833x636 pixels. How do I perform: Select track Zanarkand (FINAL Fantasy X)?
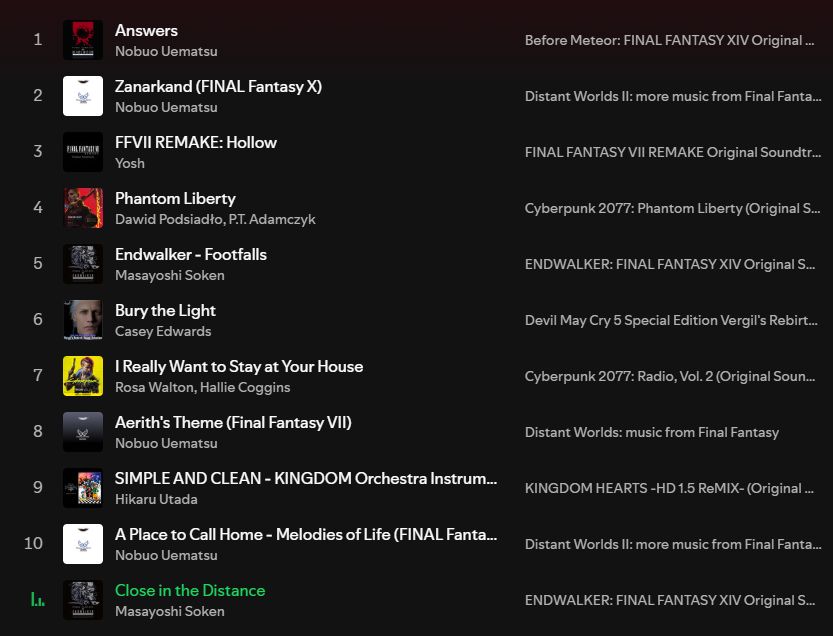click(218, 87)
